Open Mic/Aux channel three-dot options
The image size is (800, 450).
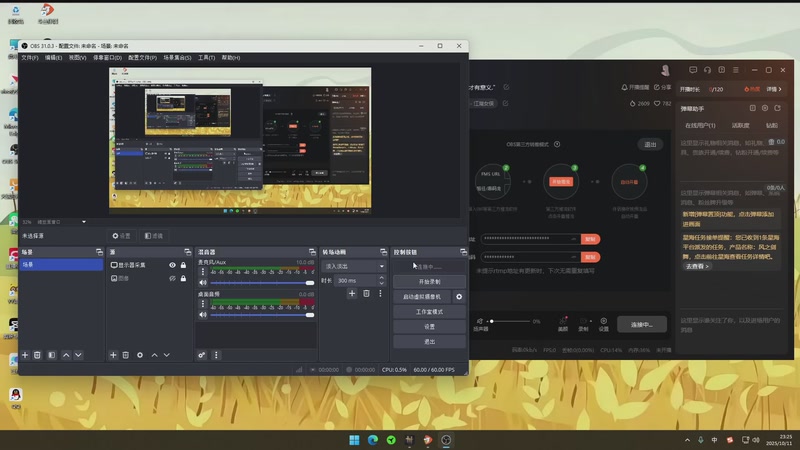pyautogui.click(x=203, y=272)
